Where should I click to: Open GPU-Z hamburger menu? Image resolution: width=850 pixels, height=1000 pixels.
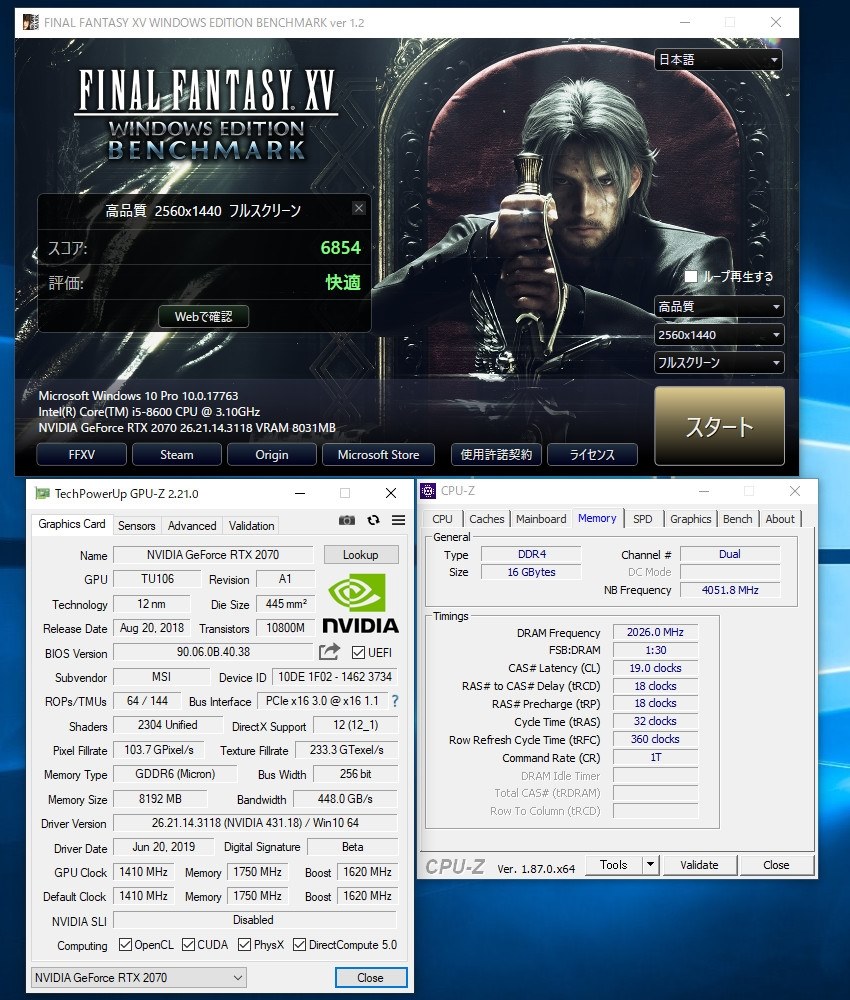[399, 520]
